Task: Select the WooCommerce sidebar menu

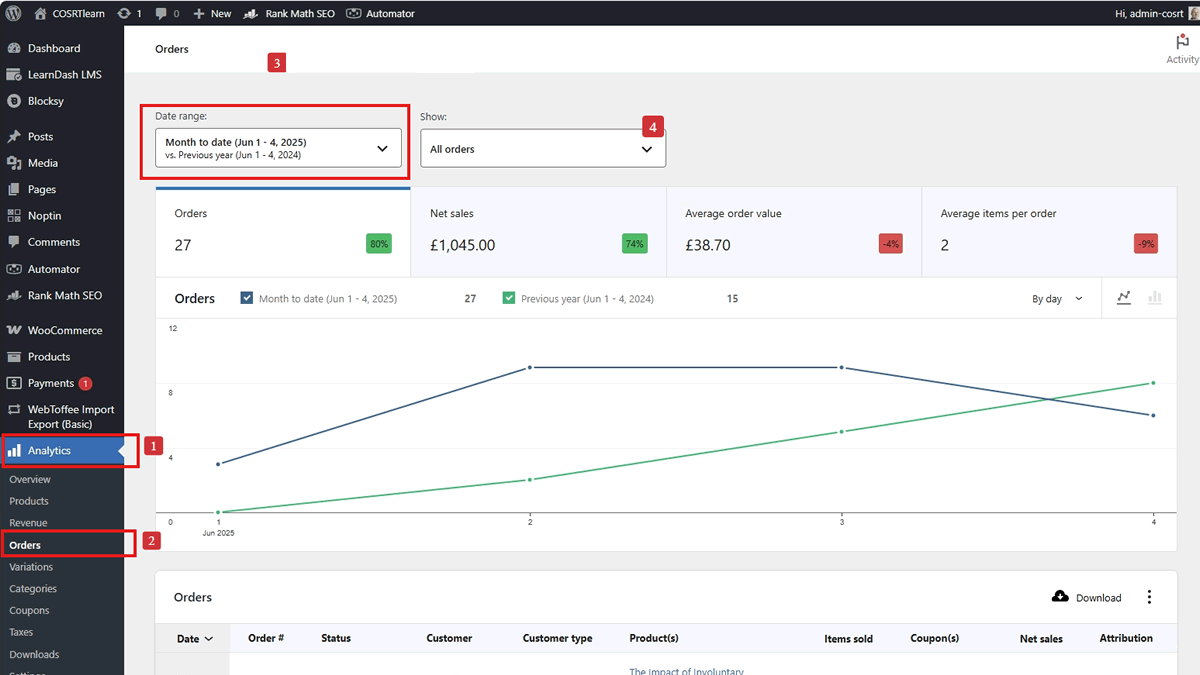Action: (x=62, y=330)
